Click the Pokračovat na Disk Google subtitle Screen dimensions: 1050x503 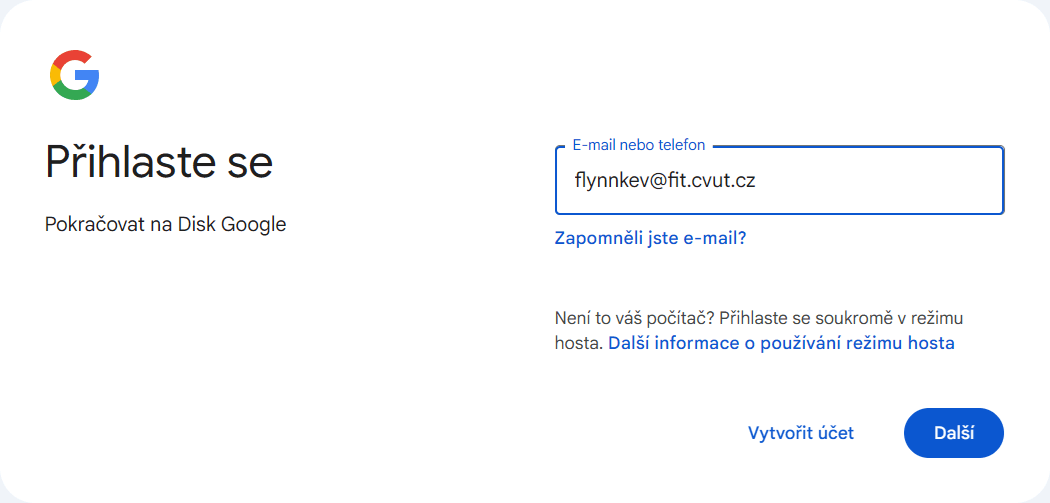(165, 225)
